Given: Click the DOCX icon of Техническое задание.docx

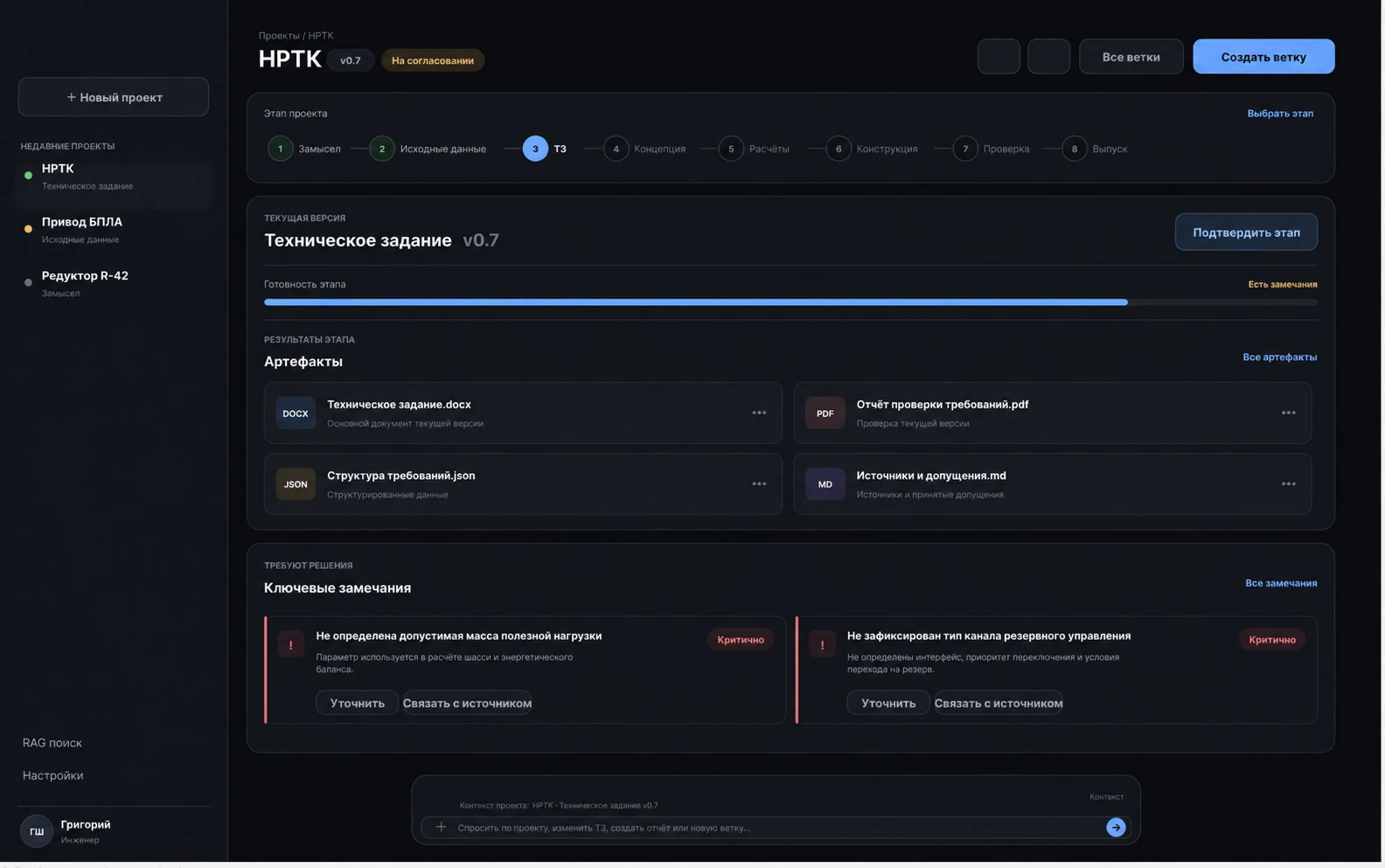Looking at the screenshot, I should tap(296, 413).
